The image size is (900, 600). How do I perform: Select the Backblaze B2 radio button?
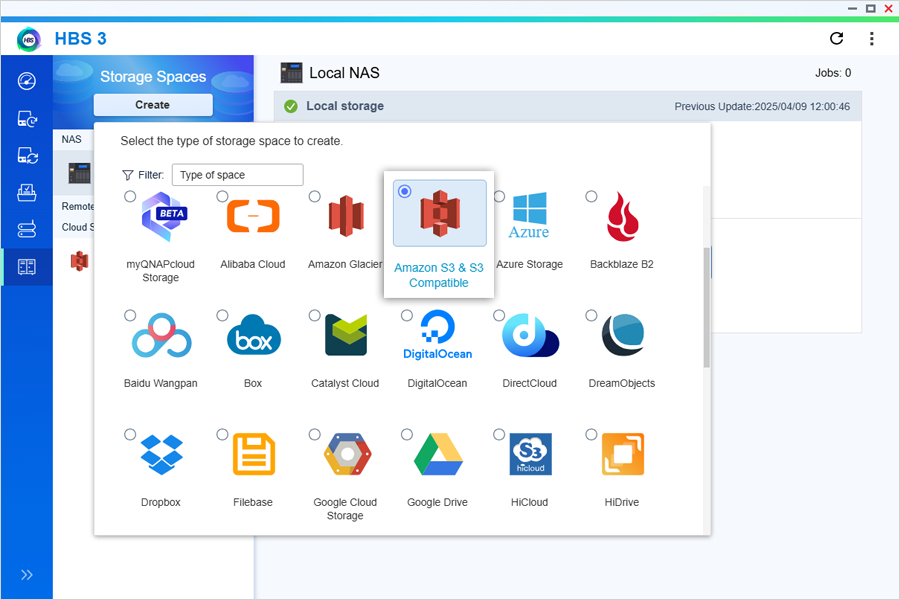[591, 196]
